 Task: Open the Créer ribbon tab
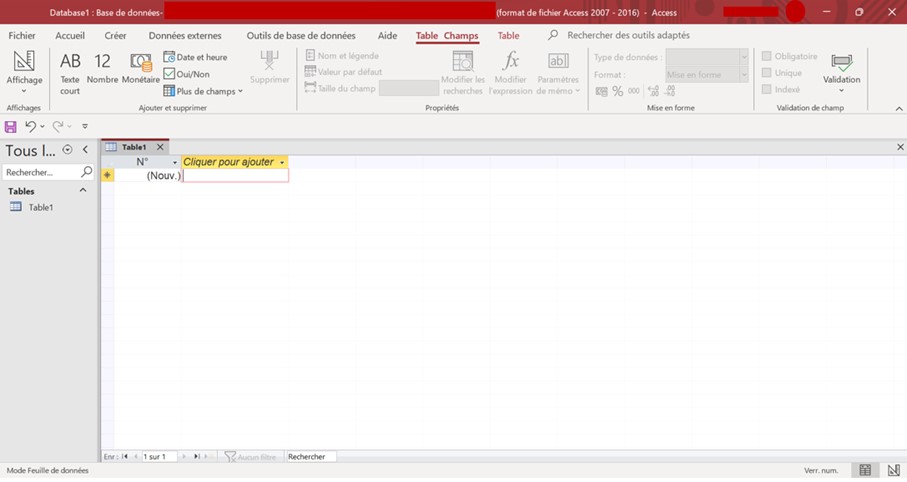(115, 35)
